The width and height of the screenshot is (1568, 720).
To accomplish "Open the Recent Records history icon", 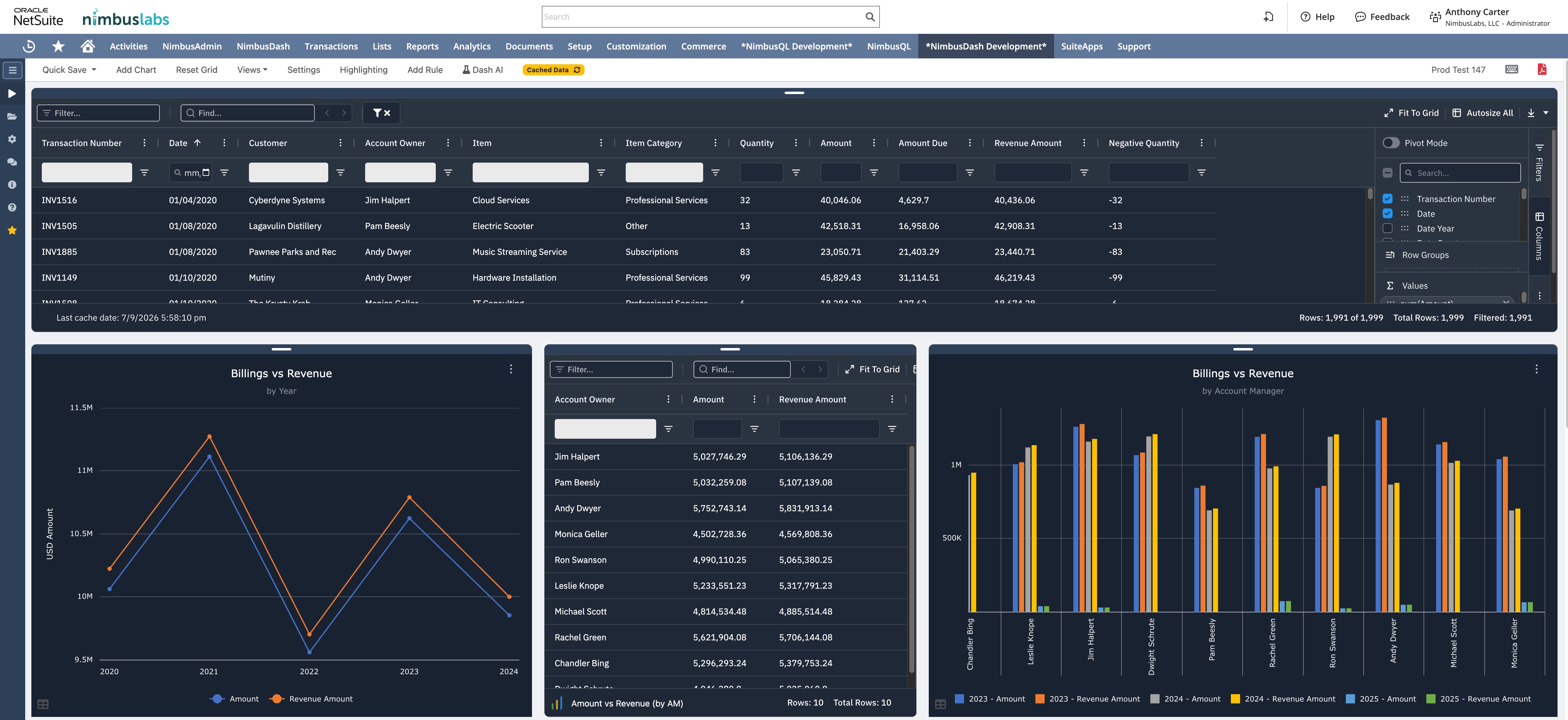I will click(29, 46).
